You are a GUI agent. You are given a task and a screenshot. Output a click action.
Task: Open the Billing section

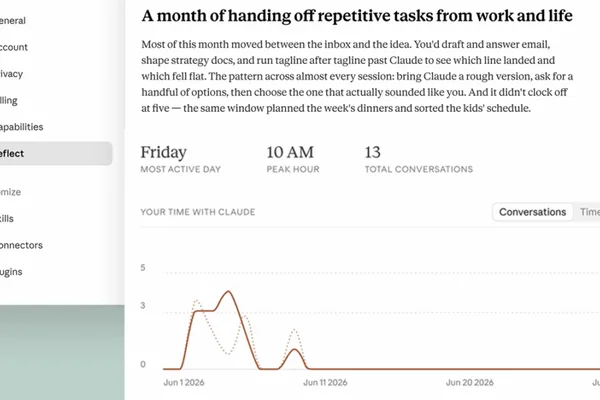tap(9, 100)
